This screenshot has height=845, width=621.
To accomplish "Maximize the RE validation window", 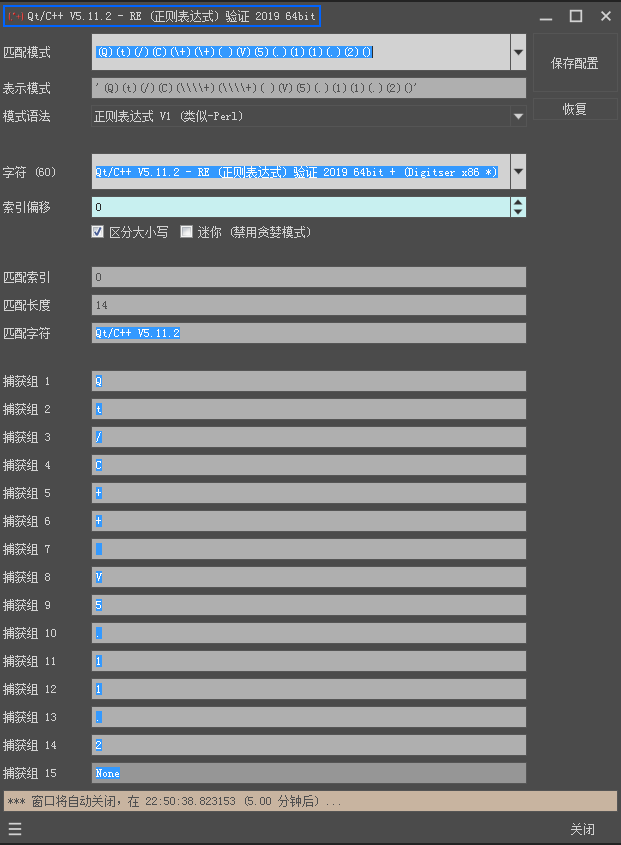I will (x=576, y=16).
